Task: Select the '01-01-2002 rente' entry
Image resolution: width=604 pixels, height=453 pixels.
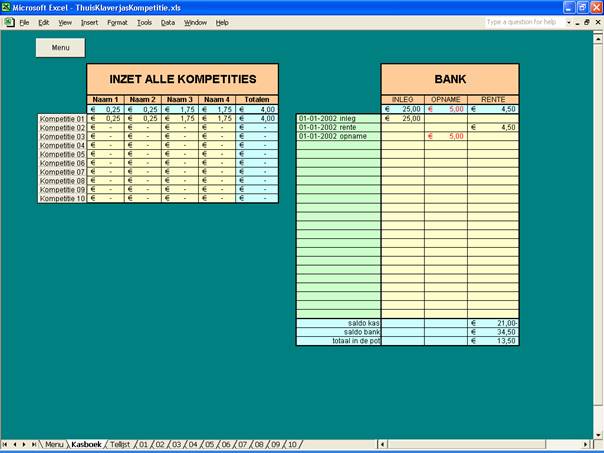Action: point(339,127)
